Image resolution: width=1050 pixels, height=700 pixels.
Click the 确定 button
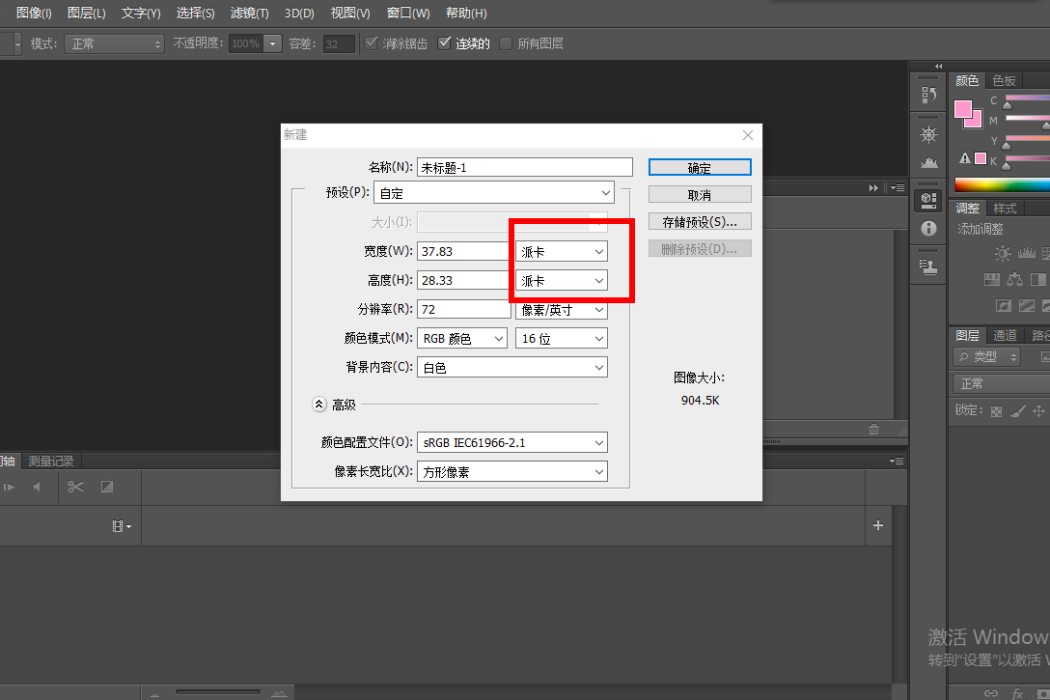pyautogui.click(x=700, y=167)
